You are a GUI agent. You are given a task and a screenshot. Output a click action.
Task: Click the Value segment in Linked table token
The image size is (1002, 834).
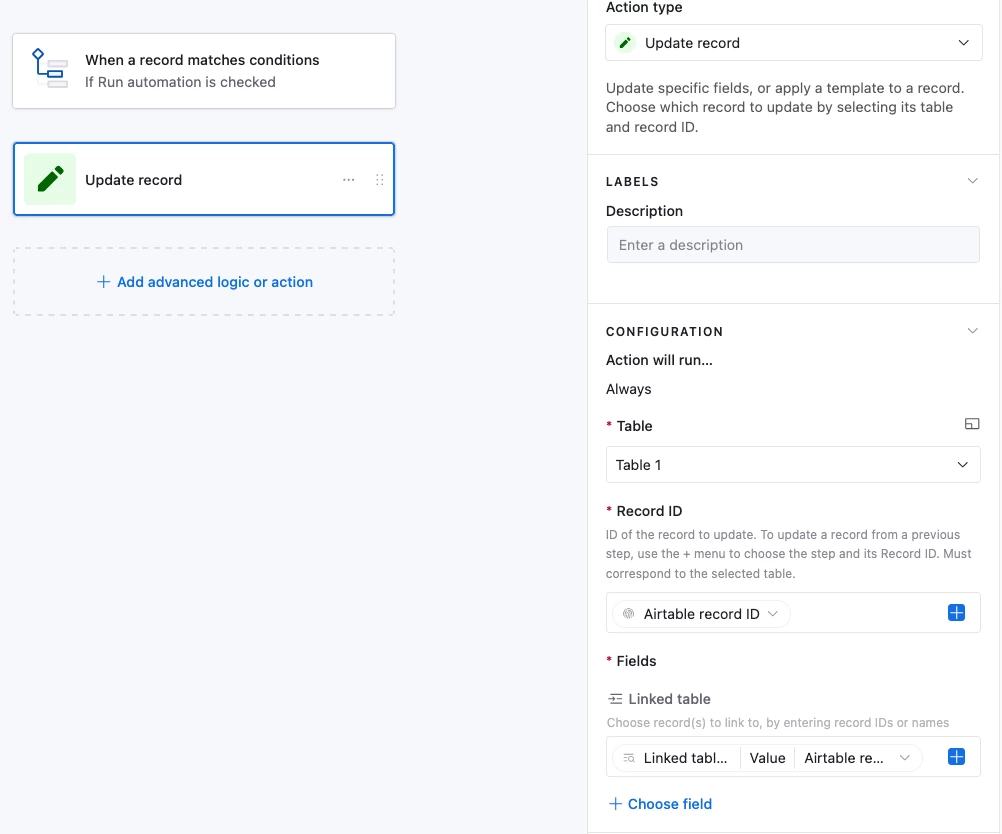767,758
